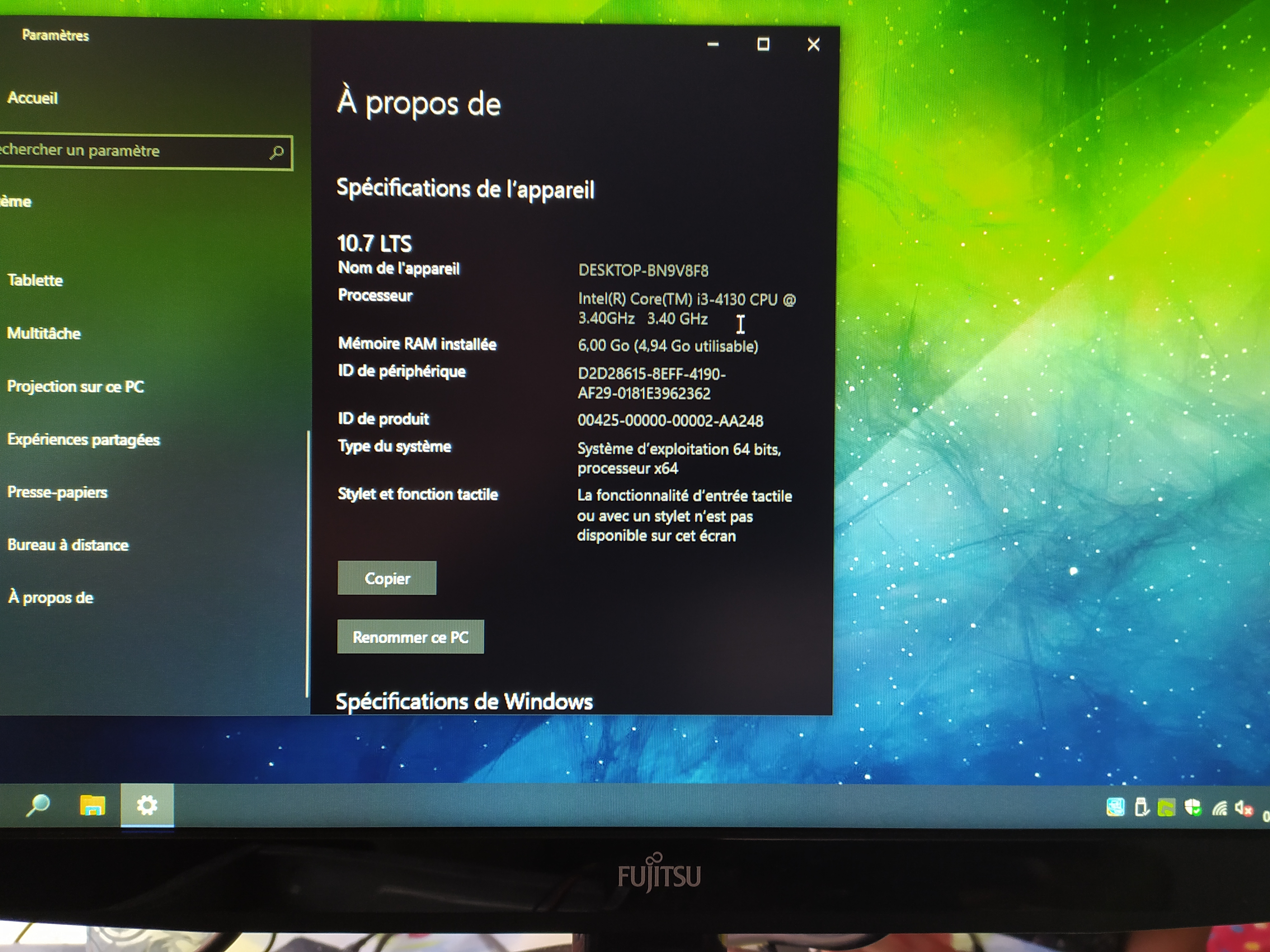Open Presse-papiers settings

point(57,492)
